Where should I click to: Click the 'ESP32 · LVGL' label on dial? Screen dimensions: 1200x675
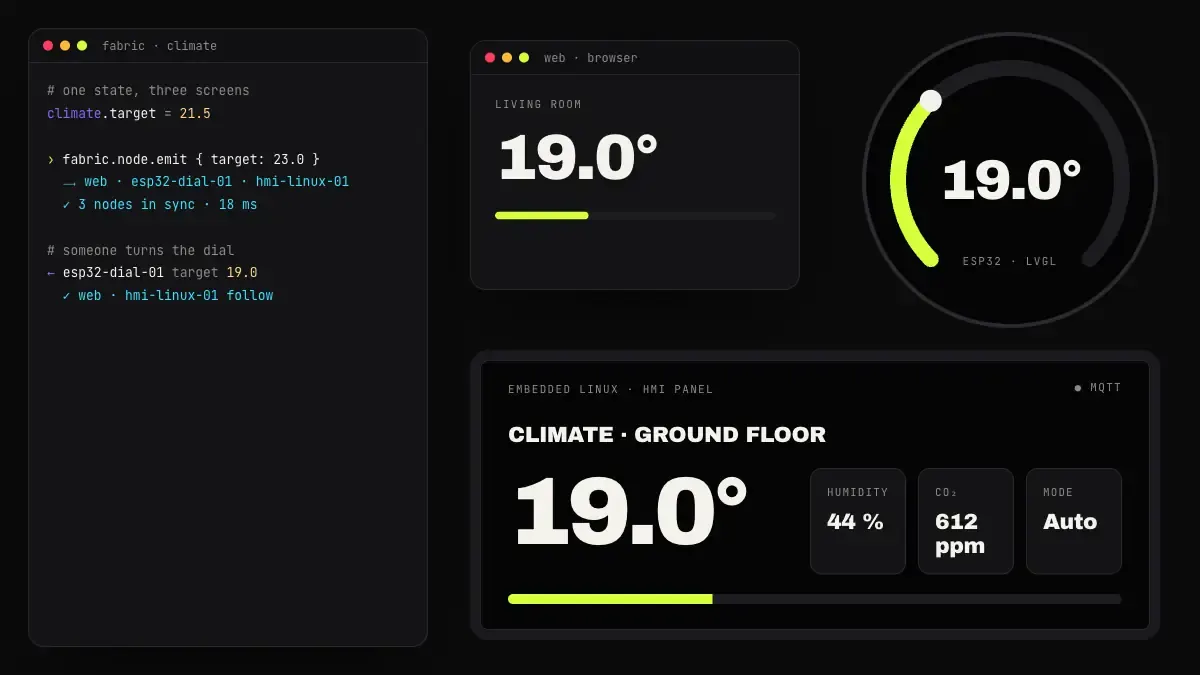(x=1010, y=261)
